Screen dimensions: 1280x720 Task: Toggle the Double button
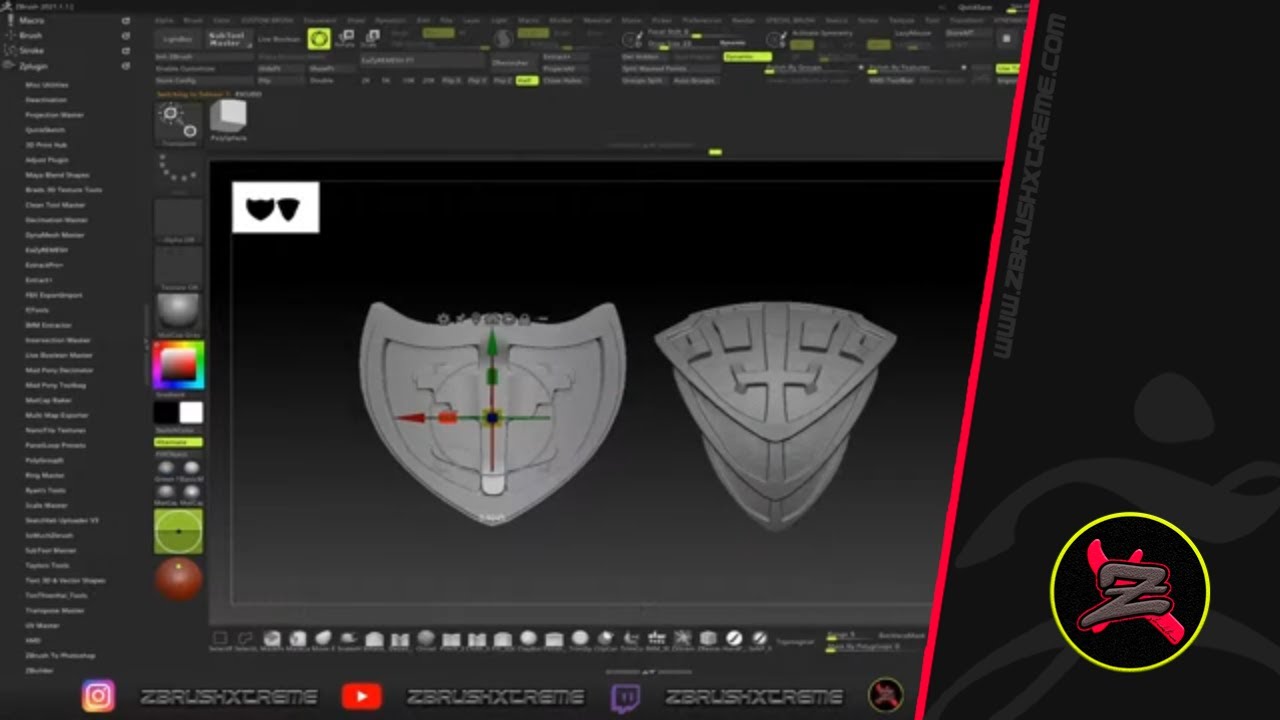point(322,80)
